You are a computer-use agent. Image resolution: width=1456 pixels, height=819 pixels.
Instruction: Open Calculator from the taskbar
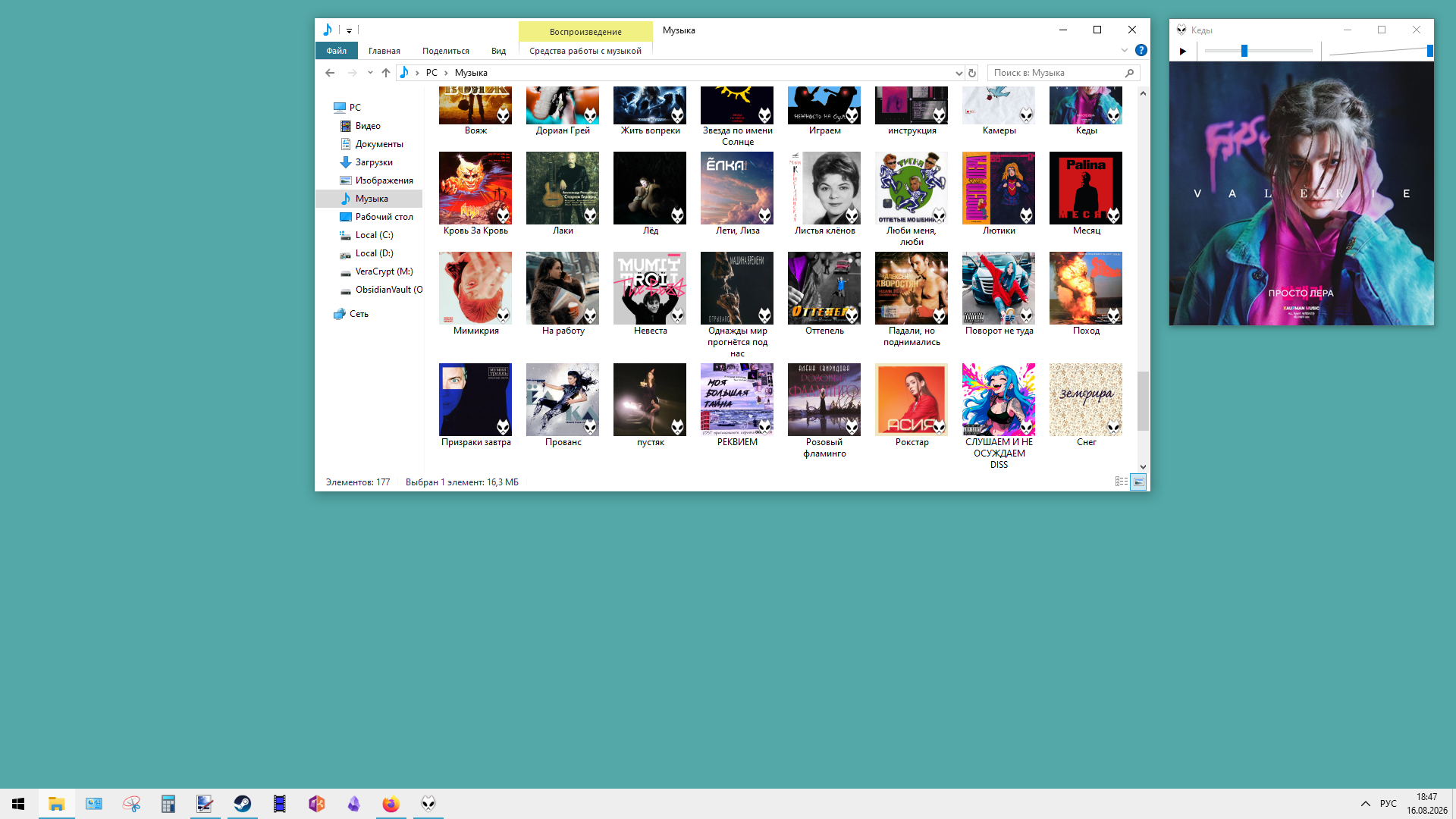168,804
